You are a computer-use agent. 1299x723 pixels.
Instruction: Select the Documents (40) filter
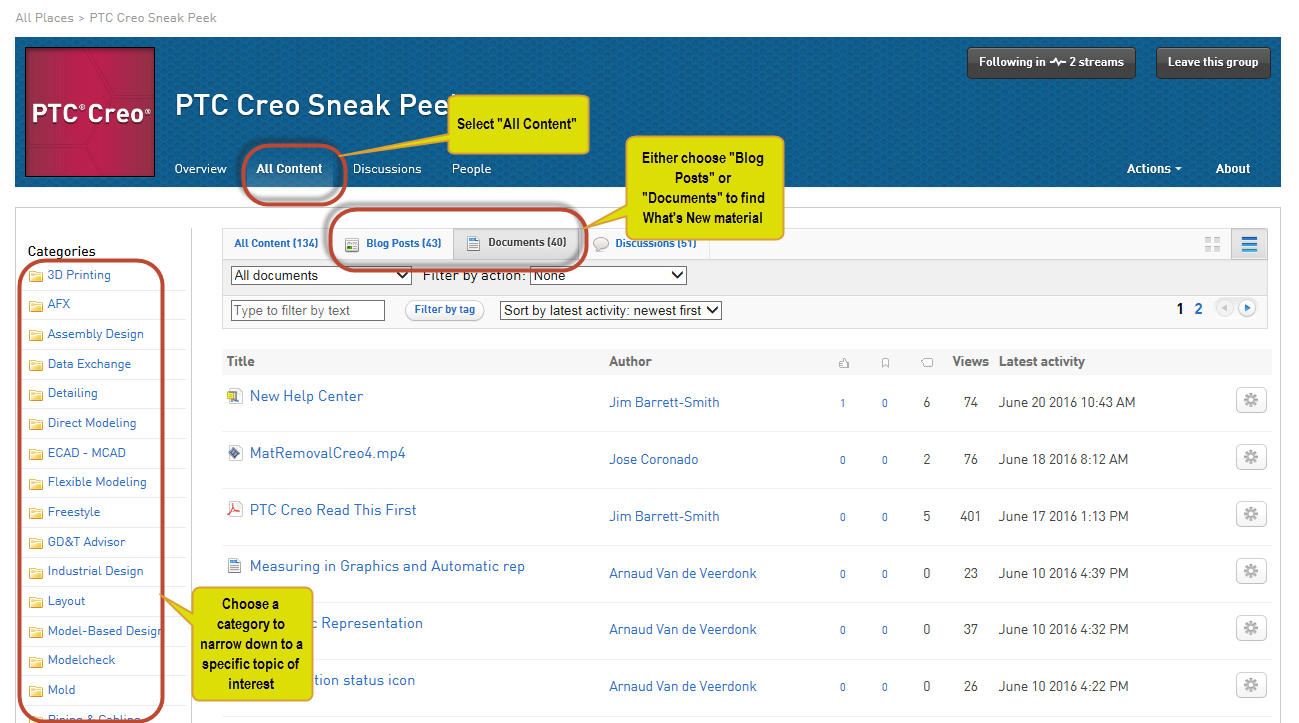click(x=517, y=243)
